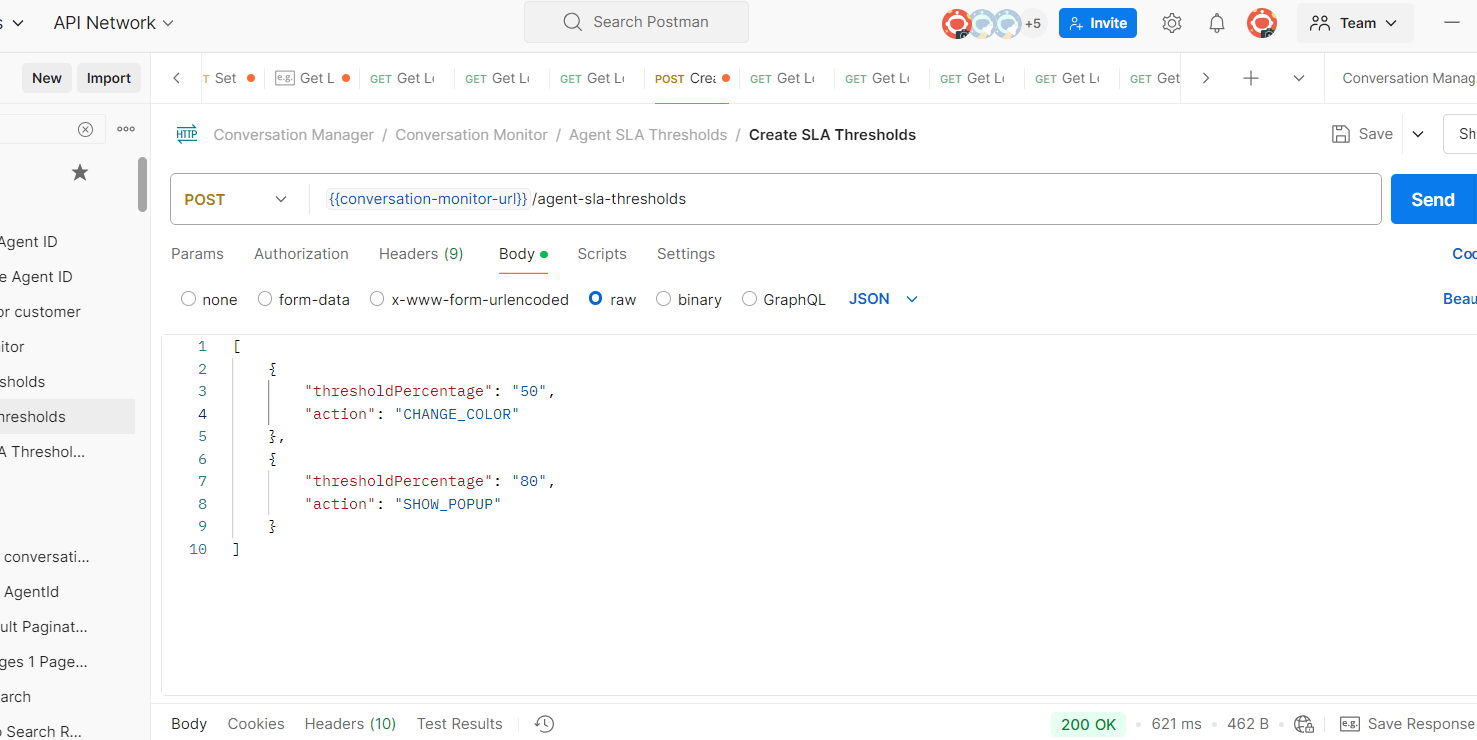Open the JSON format dropdown
Viewport: 1477px width, 740px height.
(x=883, y=299)
